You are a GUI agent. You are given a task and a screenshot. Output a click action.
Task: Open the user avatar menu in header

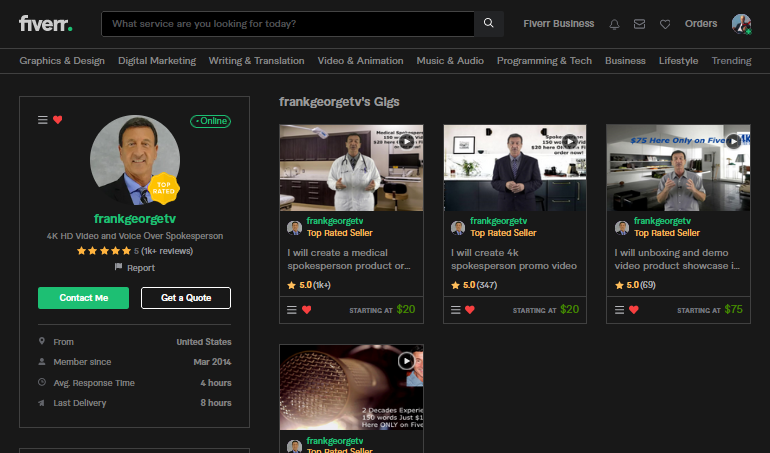point(741,24)
